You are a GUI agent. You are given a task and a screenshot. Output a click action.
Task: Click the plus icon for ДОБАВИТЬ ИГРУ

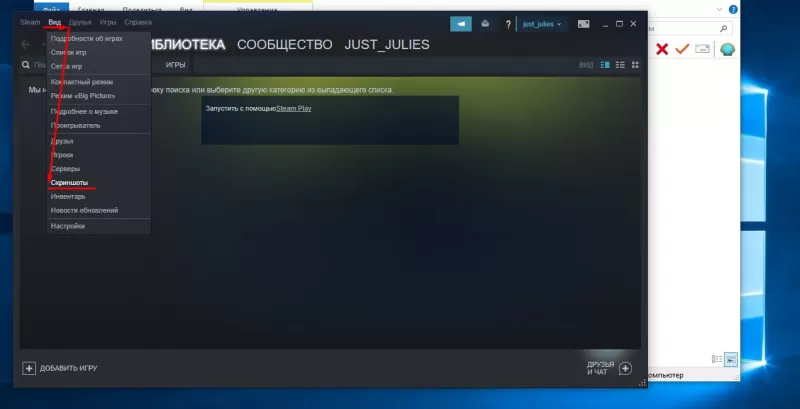(x=29, y=368)
